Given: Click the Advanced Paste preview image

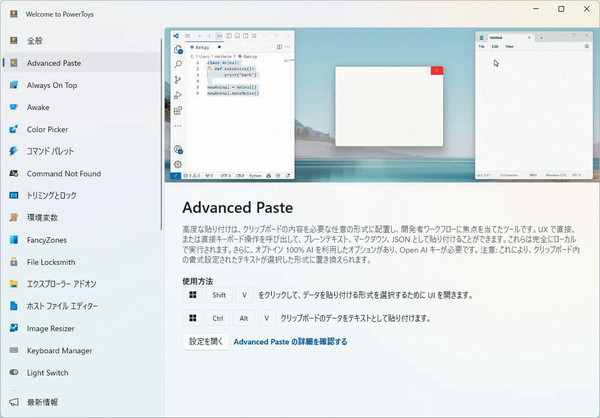Looking at the screenshot, I should tap(382, 105).
